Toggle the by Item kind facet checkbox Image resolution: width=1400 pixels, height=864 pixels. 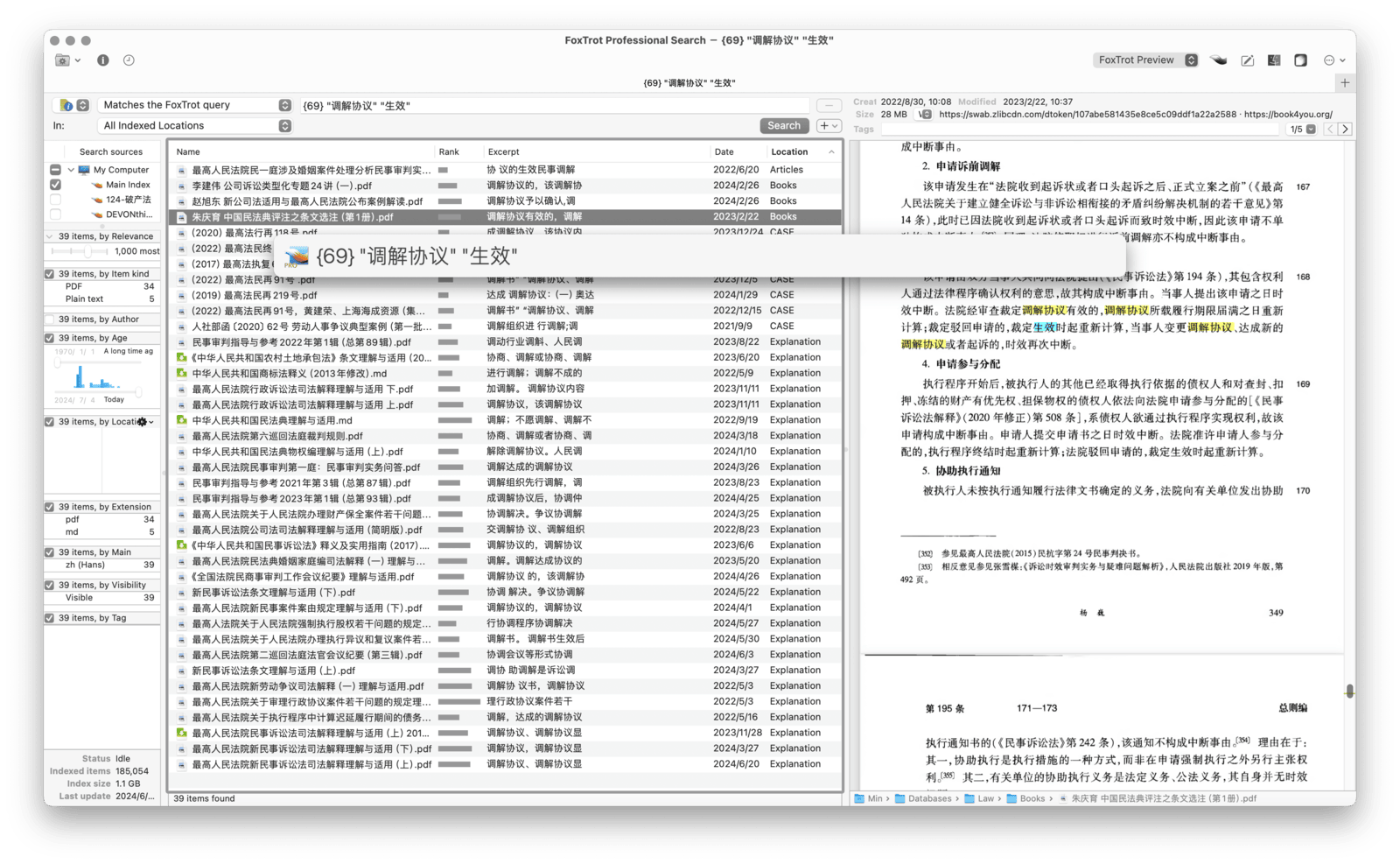click(50, 274)
